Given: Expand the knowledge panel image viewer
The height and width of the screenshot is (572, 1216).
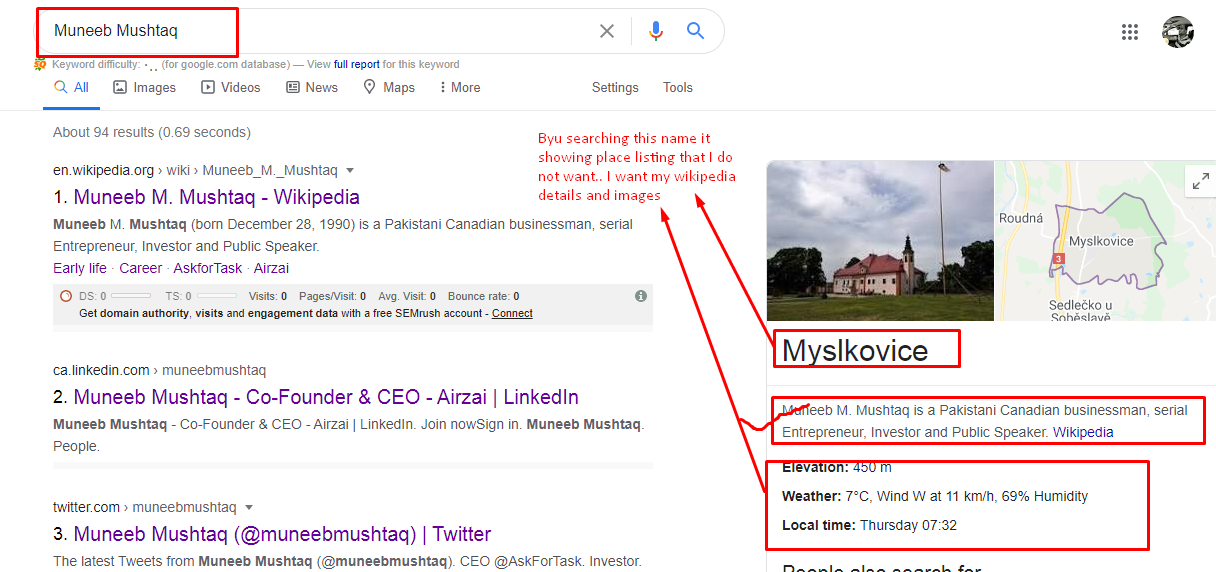Looking at the screenshot, I should click(x=1199, y=181).
